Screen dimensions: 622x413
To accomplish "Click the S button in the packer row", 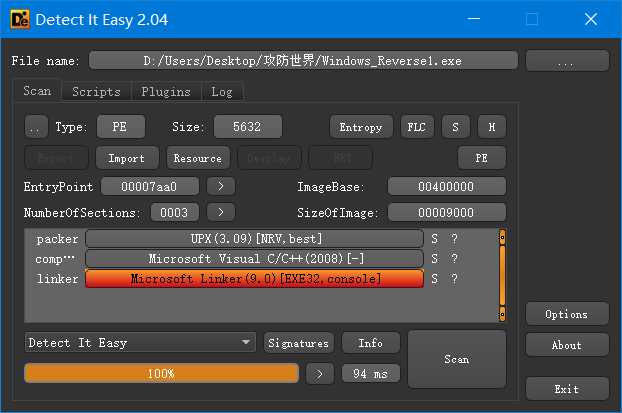I will [435, 239].
